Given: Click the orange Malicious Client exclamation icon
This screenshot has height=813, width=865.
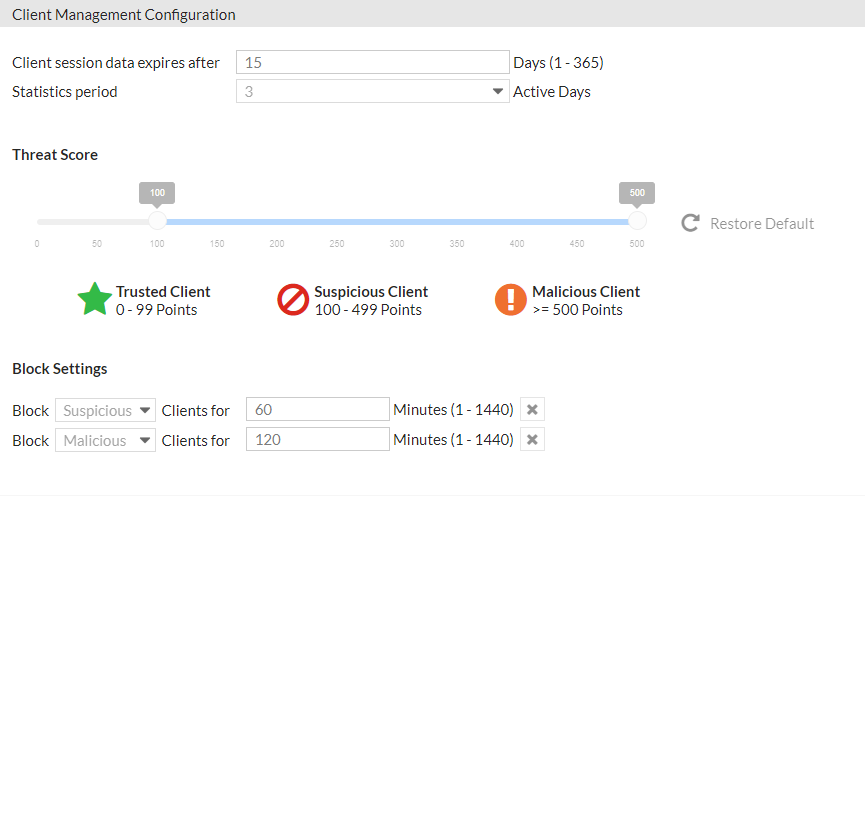Looking at the screenshot, I should click(511, 300).
